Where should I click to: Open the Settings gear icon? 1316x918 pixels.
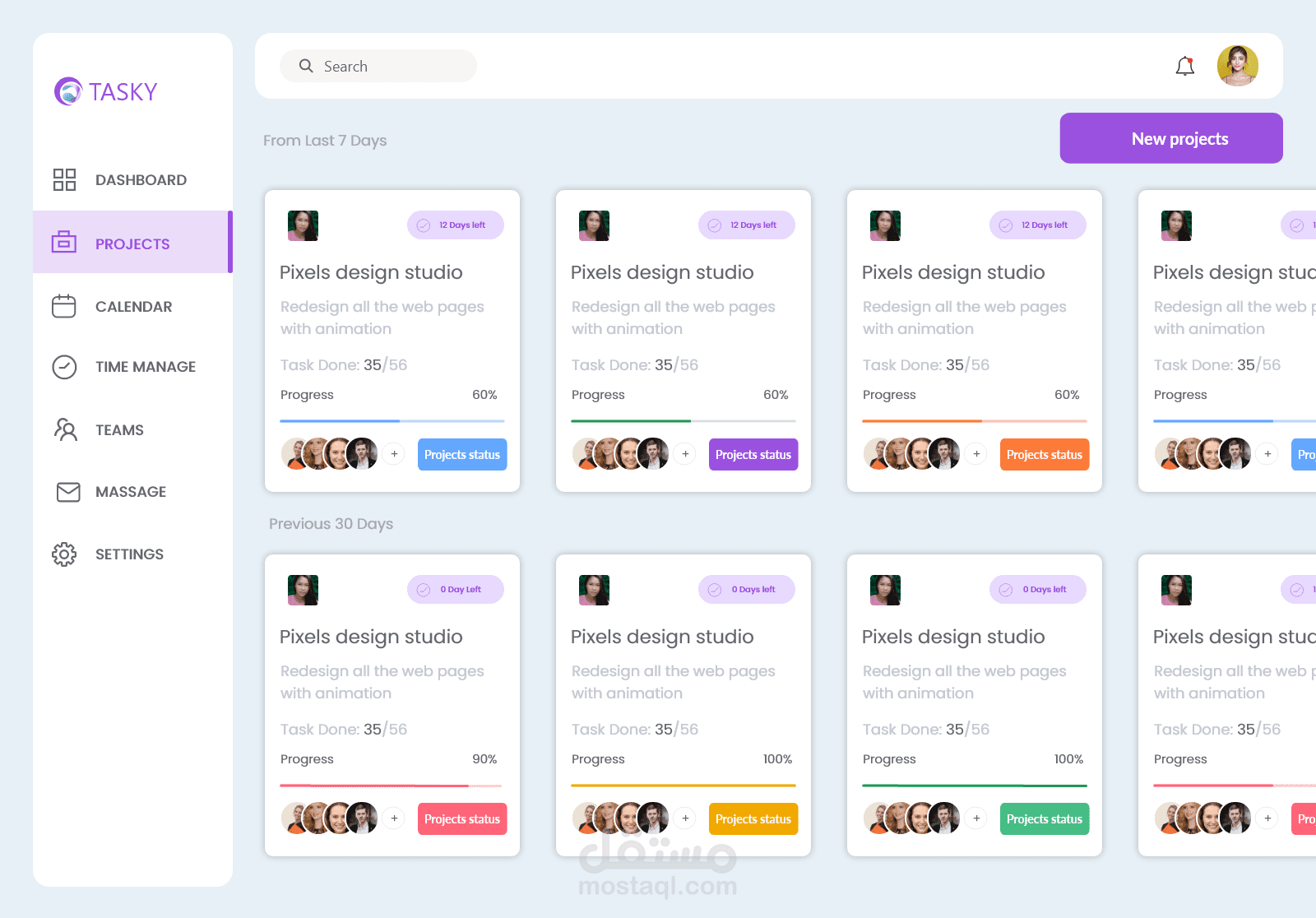tap(64, 554)
